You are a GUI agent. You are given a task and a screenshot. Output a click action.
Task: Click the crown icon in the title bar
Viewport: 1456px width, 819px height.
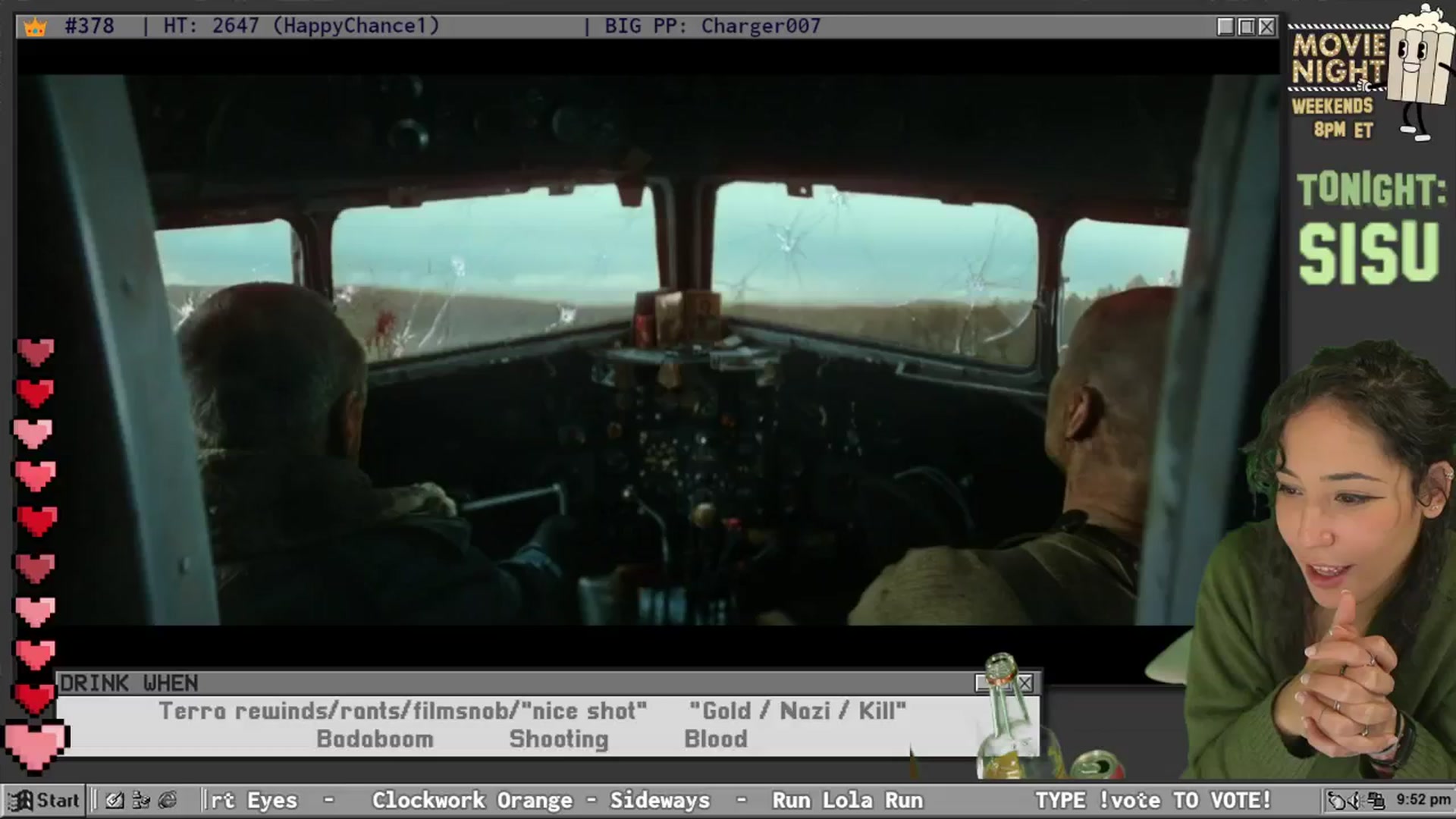(x=35, y=27)
